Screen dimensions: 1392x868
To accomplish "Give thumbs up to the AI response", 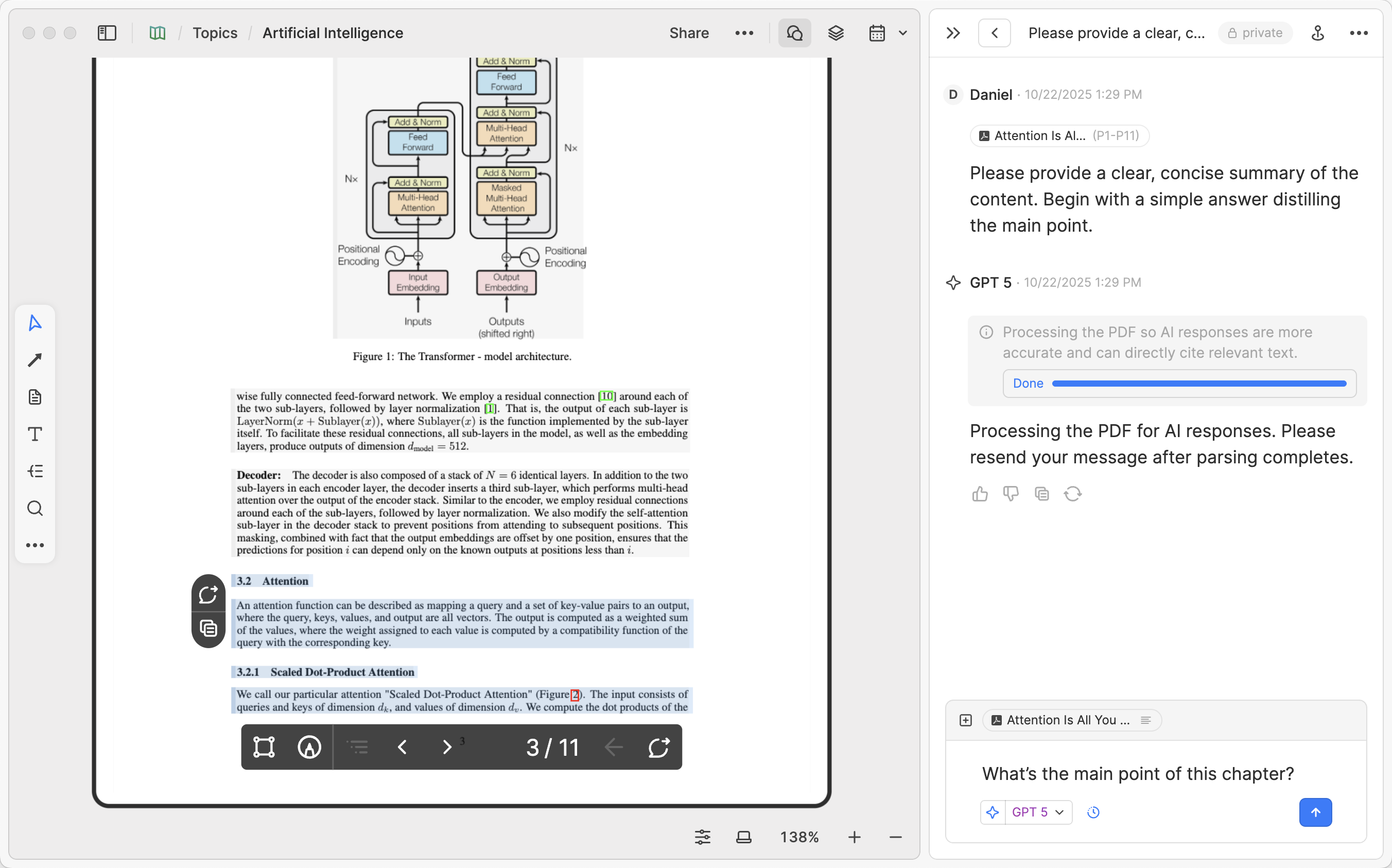I will [x=980, y=494].
